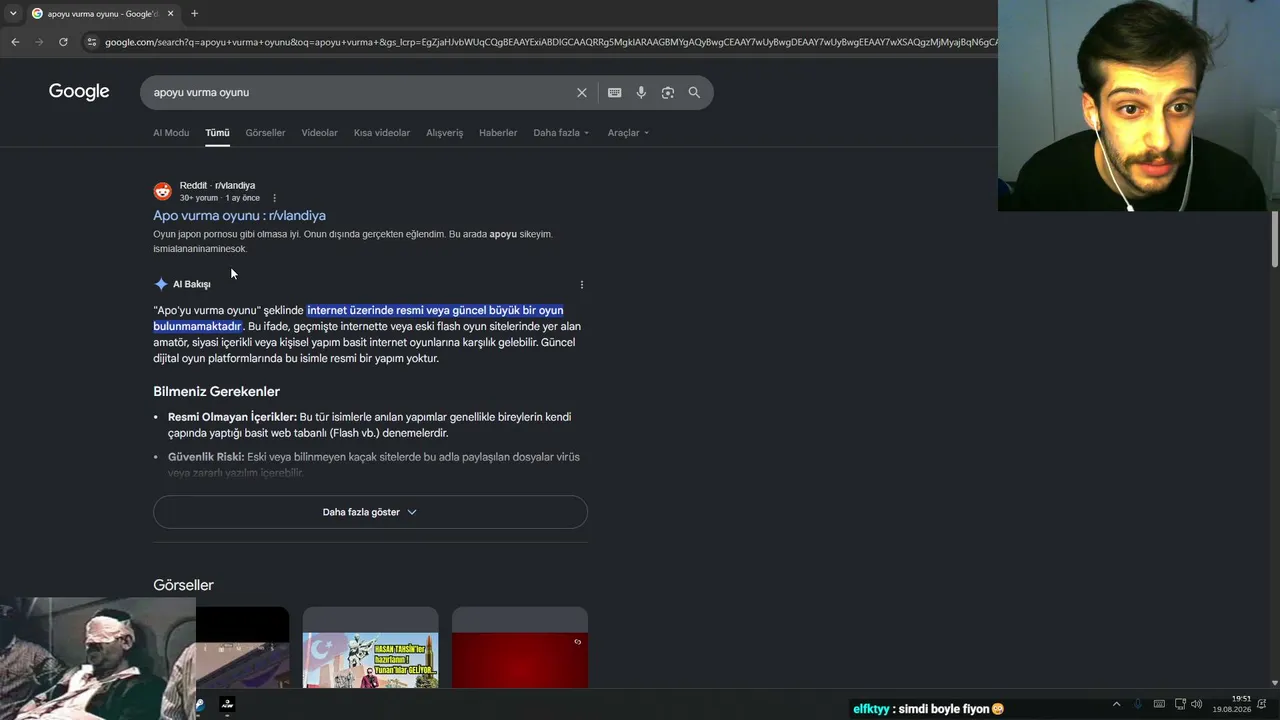Close the 'apoyu vurma oyunu' tab

point(170,14)
